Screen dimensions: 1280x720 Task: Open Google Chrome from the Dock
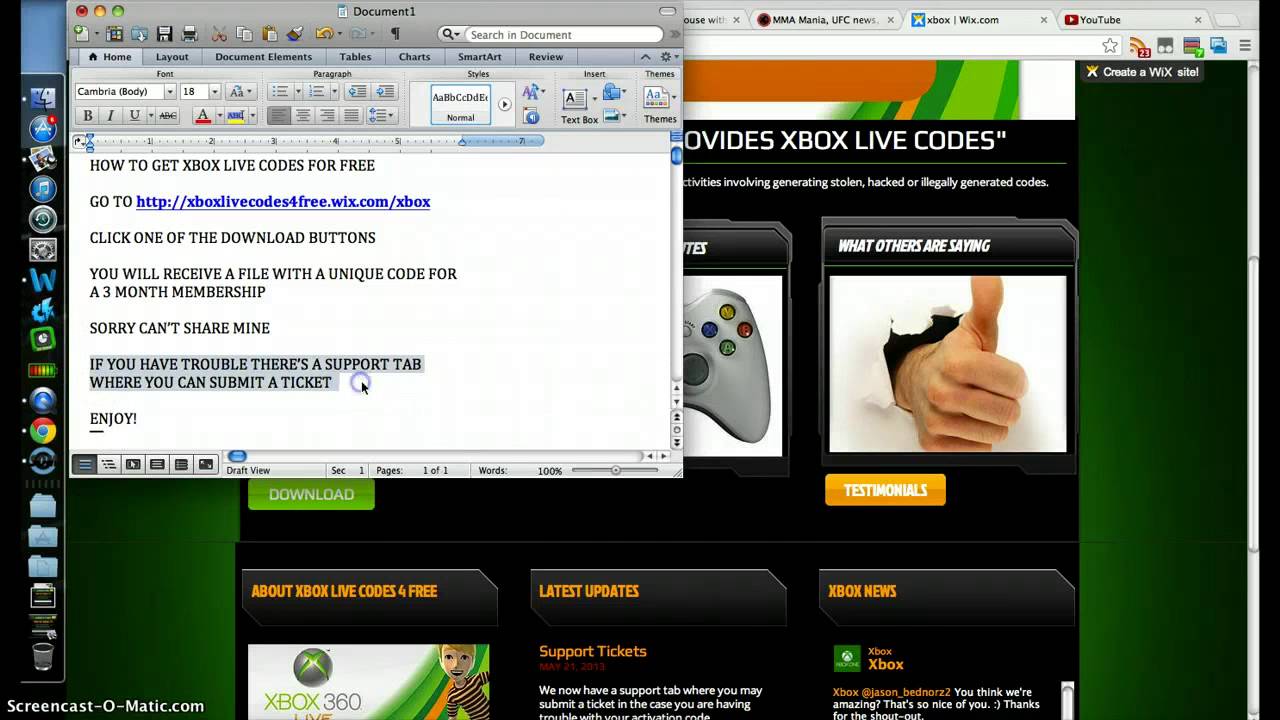point(42,431)
